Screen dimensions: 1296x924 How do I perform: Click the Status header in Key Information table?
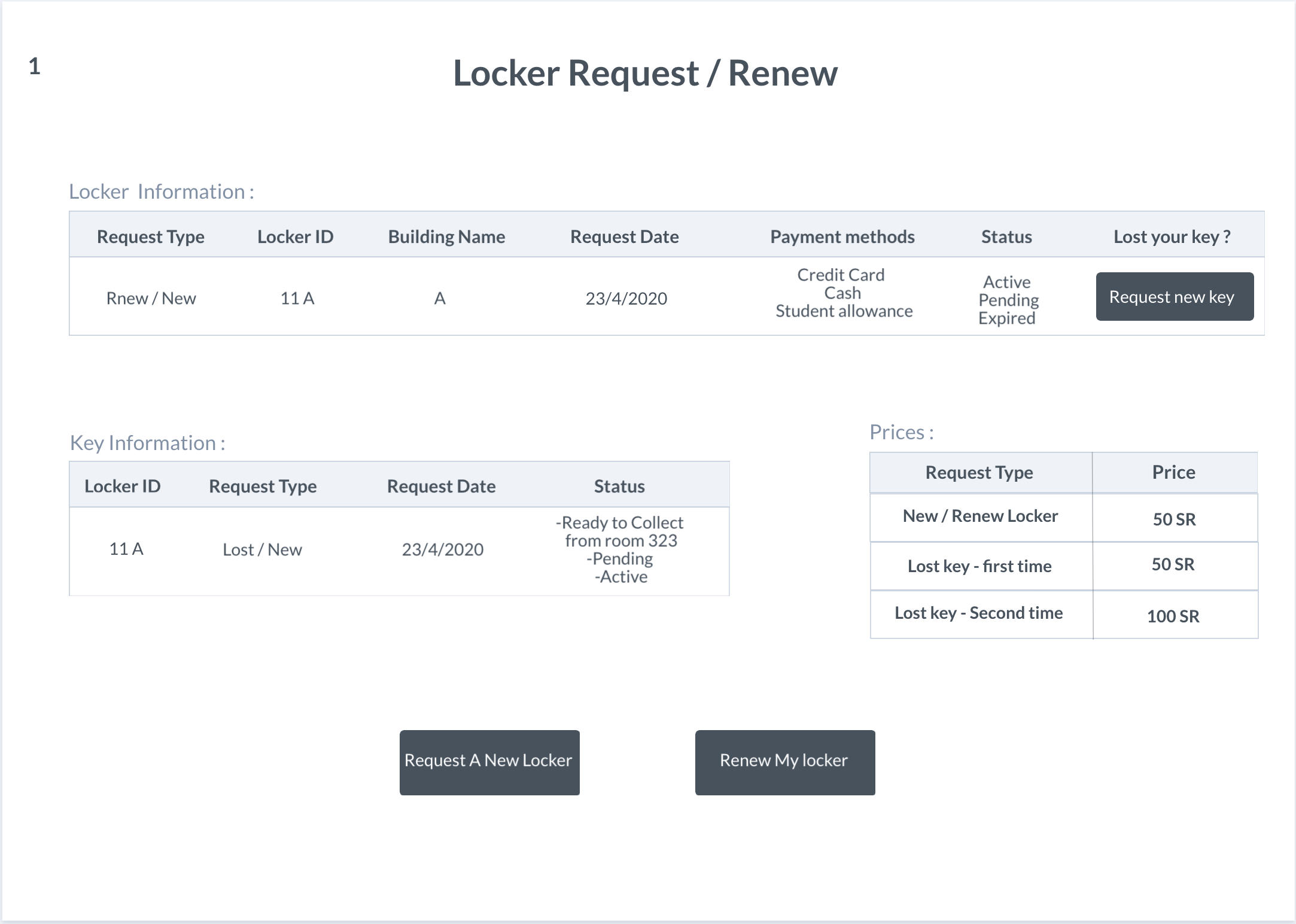point(619,486)
